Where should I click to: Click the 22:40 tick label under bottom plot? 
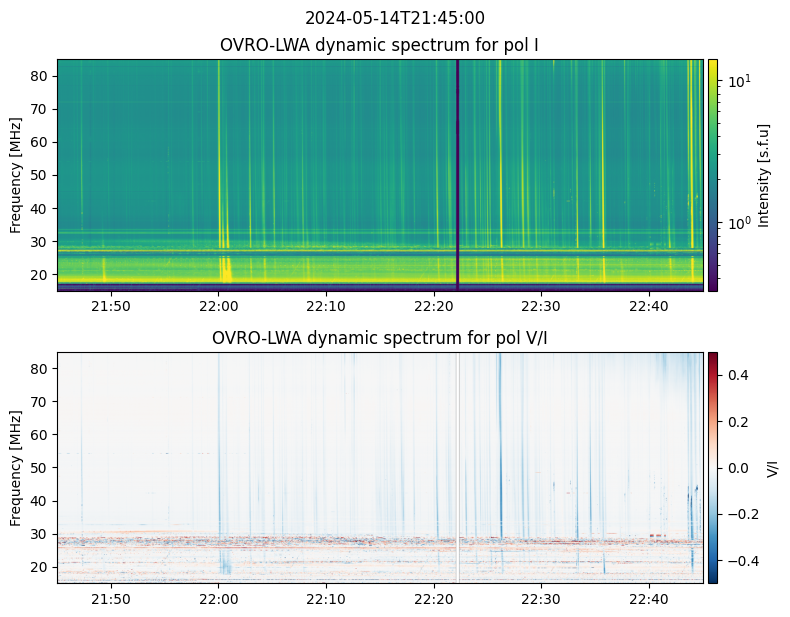pos(649,599)
